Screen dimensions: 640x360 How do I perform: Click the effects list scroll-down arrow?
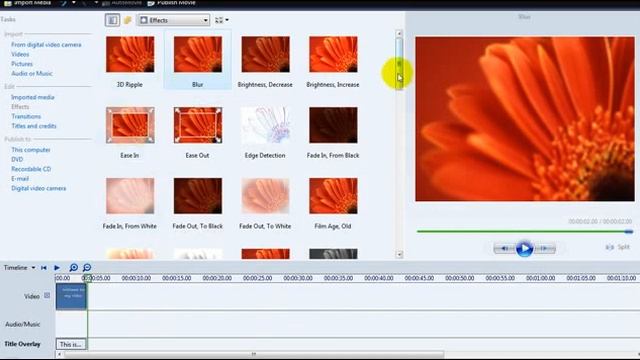pos(399,254)
